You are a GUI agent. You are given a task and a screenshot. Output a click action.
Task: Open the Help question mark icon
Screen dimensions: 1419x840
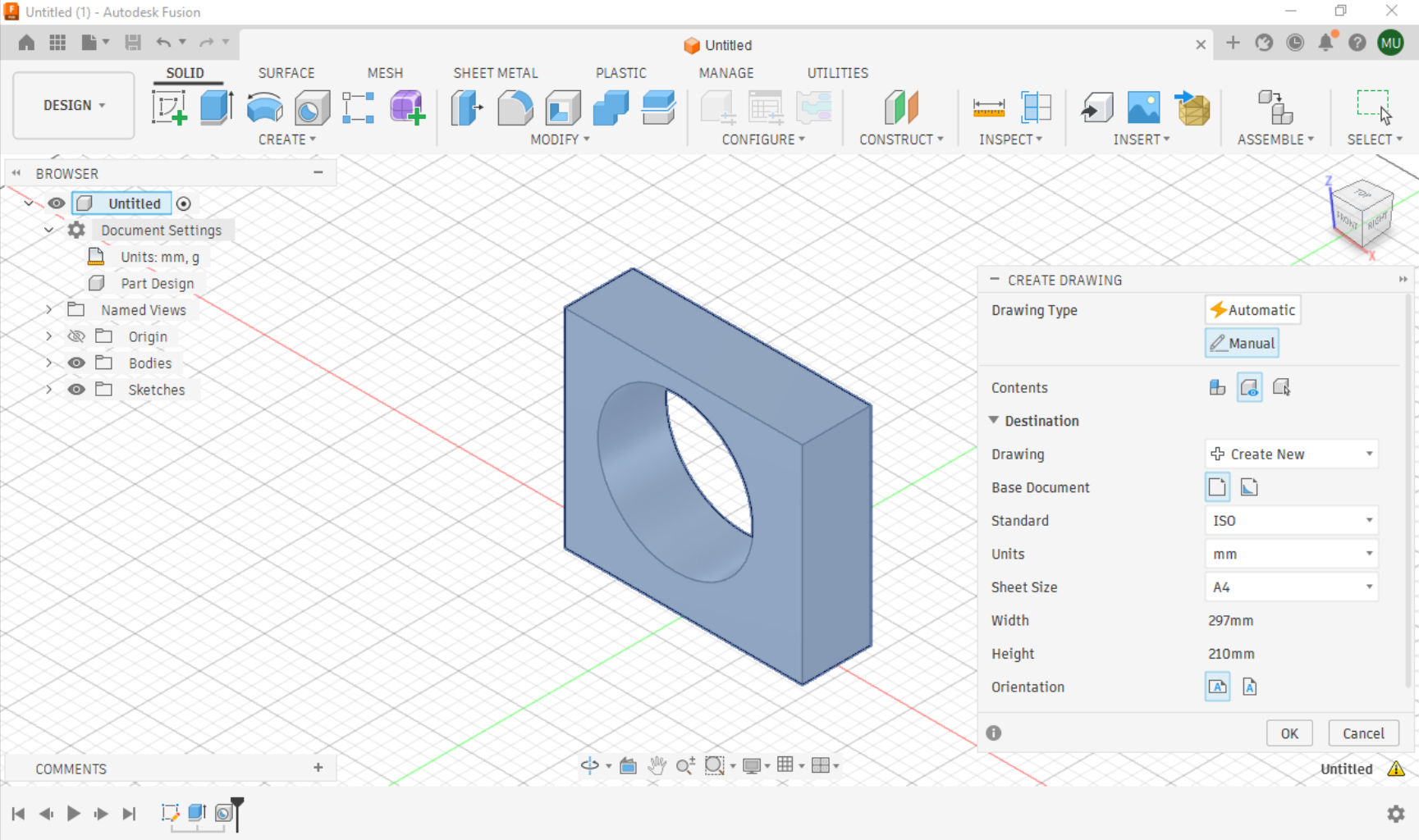point(1357,43)
